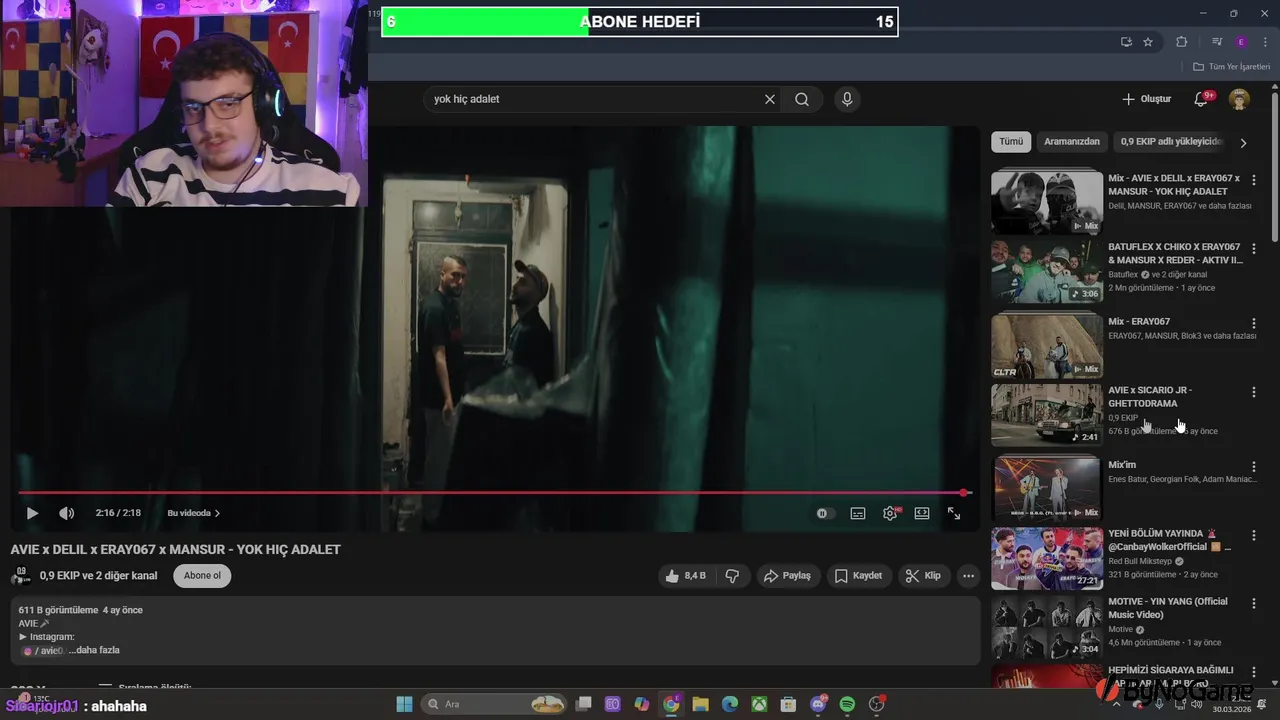Open Microsoft Edge from the taskbar
The image size is (1280, 720).
click(730, 705)
